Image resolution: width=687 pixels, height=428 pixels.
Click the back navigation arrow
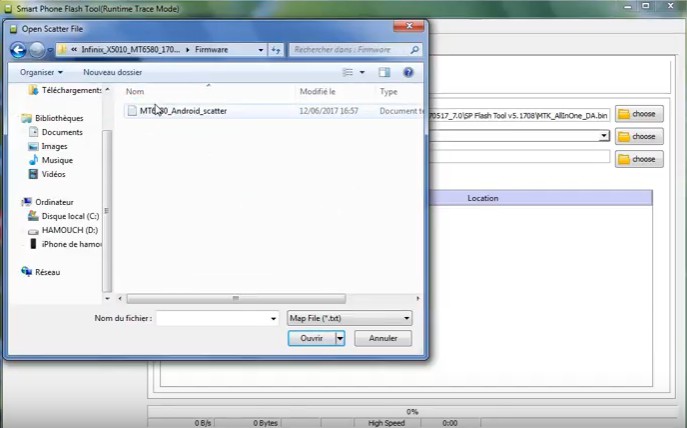18,49
